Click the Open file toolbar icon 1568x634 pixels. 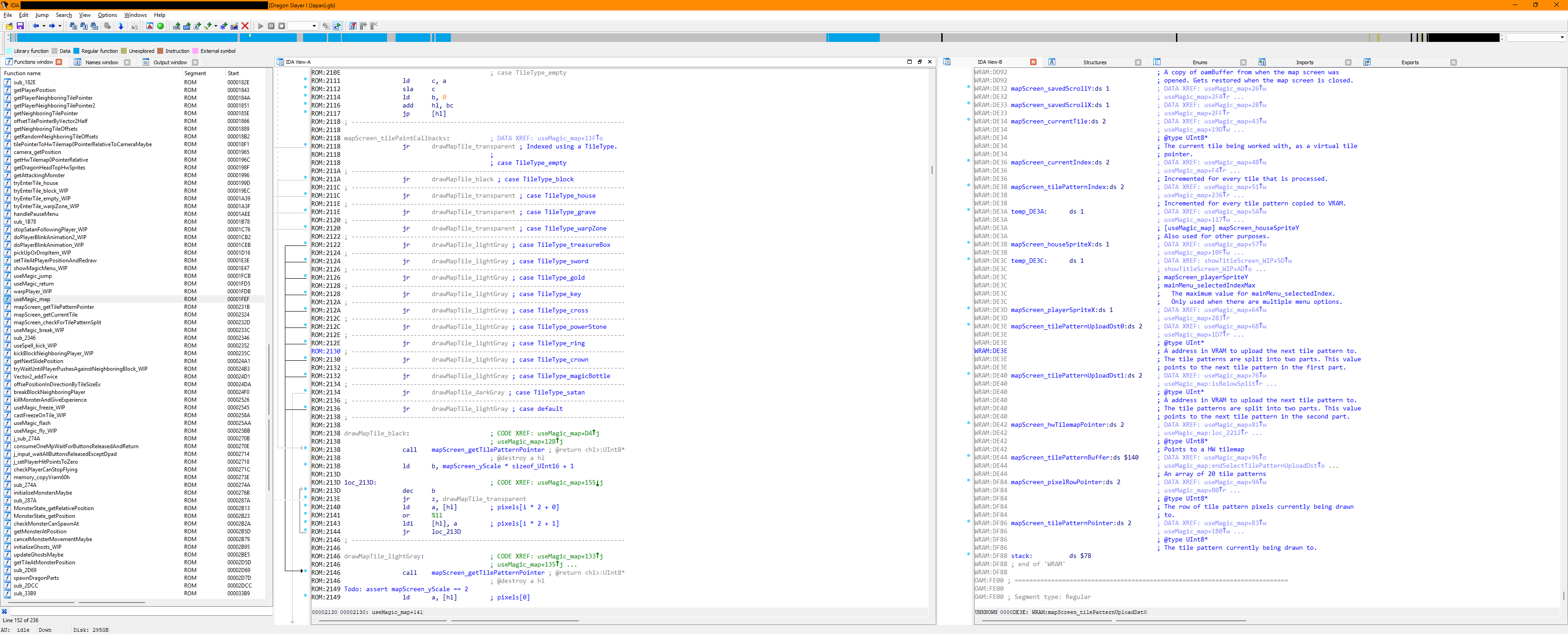(9, 26)
